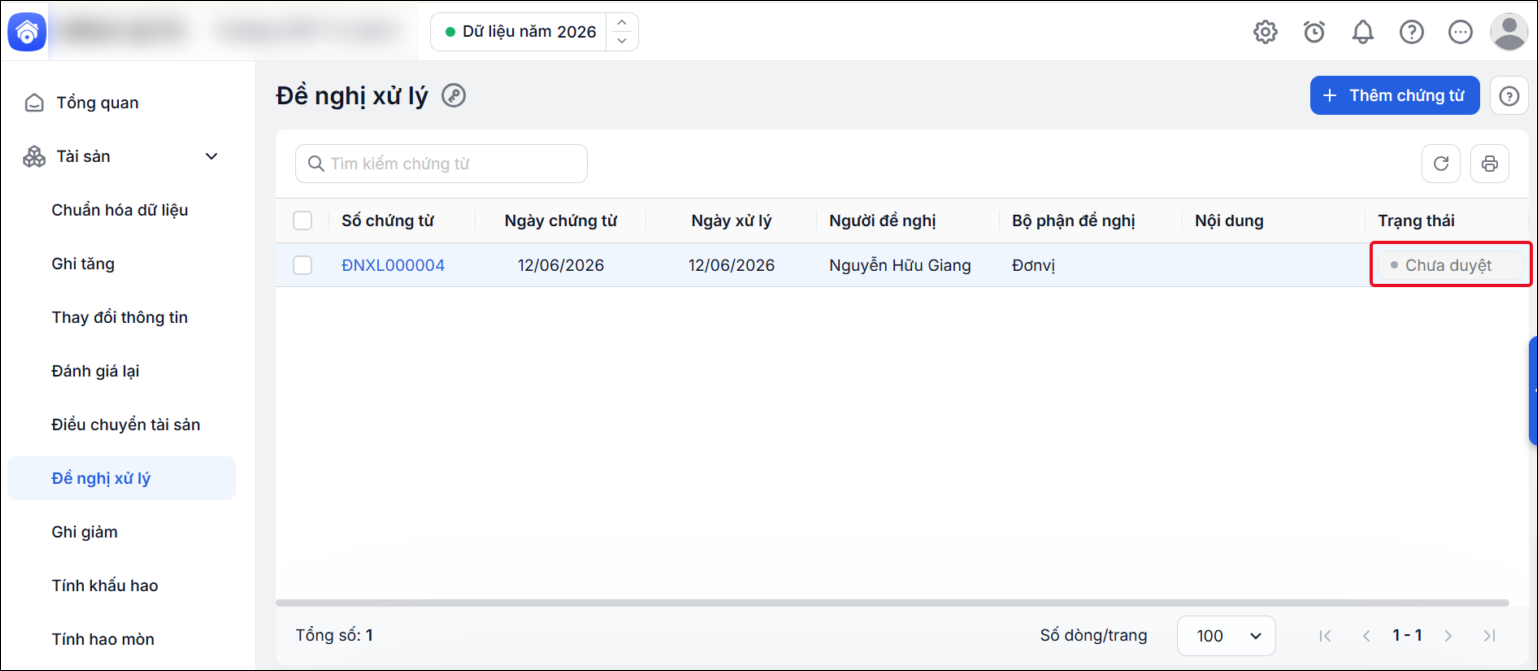This screenshot has width=1538, height=671.
Task: Click the Nội dung column header
Action: click(1229, 221)
